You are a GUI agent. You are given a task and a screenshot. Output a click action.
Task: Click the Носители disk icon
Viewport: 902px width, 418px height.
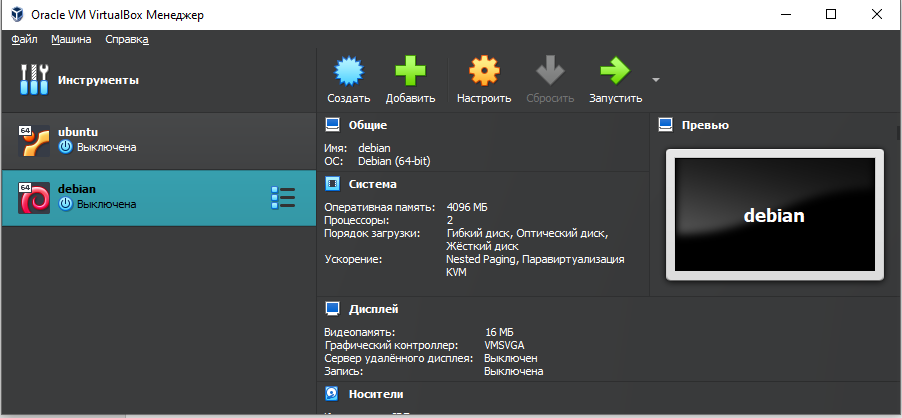332,394
